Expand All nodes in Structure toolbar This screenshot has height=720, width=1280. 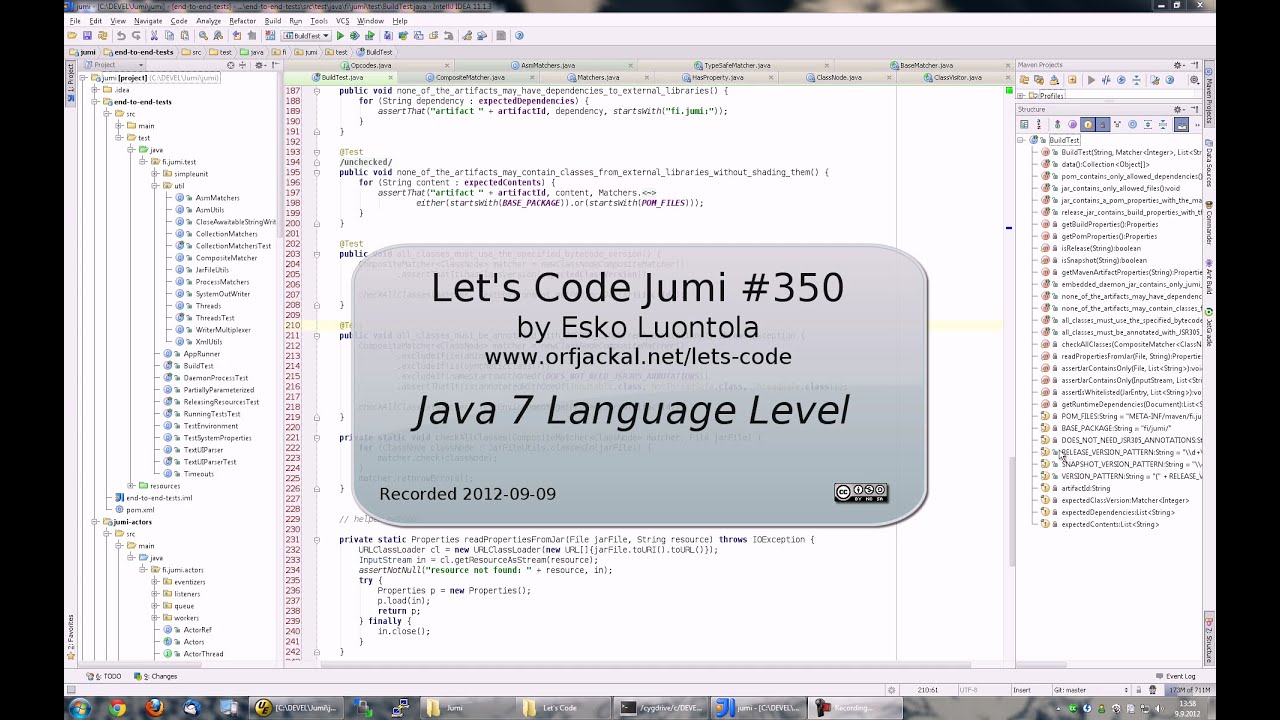coord(1147,124)
